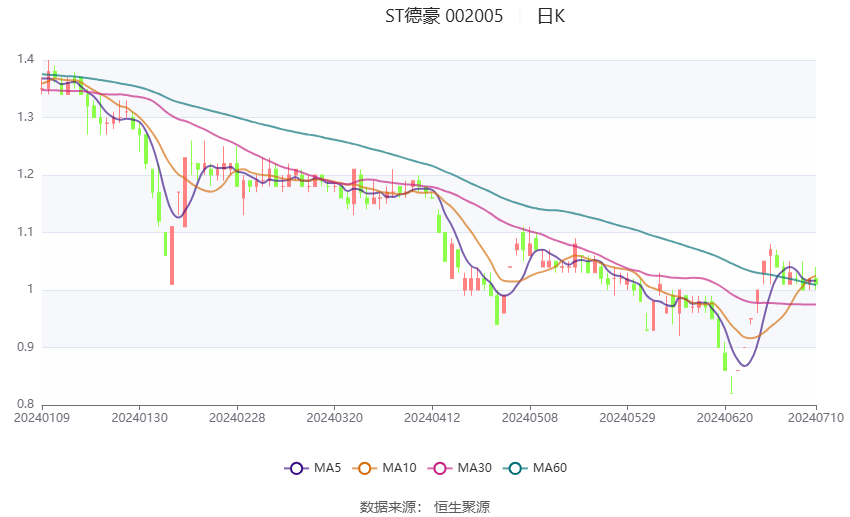The image size is (850, 517).
Task: Hide the MA10 line using its legend label
Action: click(x=399, y=468)
